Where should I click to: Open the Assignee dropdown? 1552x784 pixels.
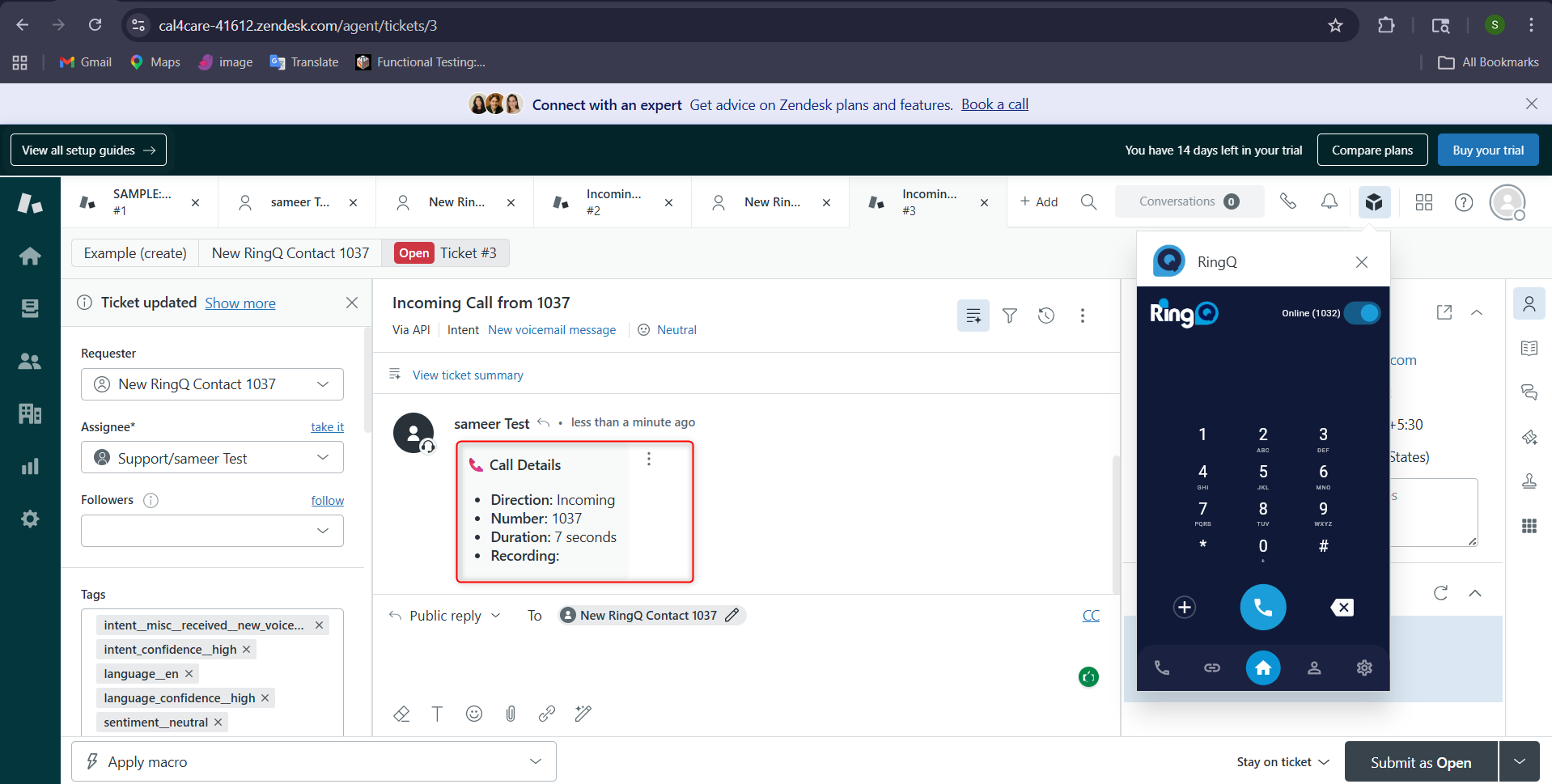[x=212, y=458]
